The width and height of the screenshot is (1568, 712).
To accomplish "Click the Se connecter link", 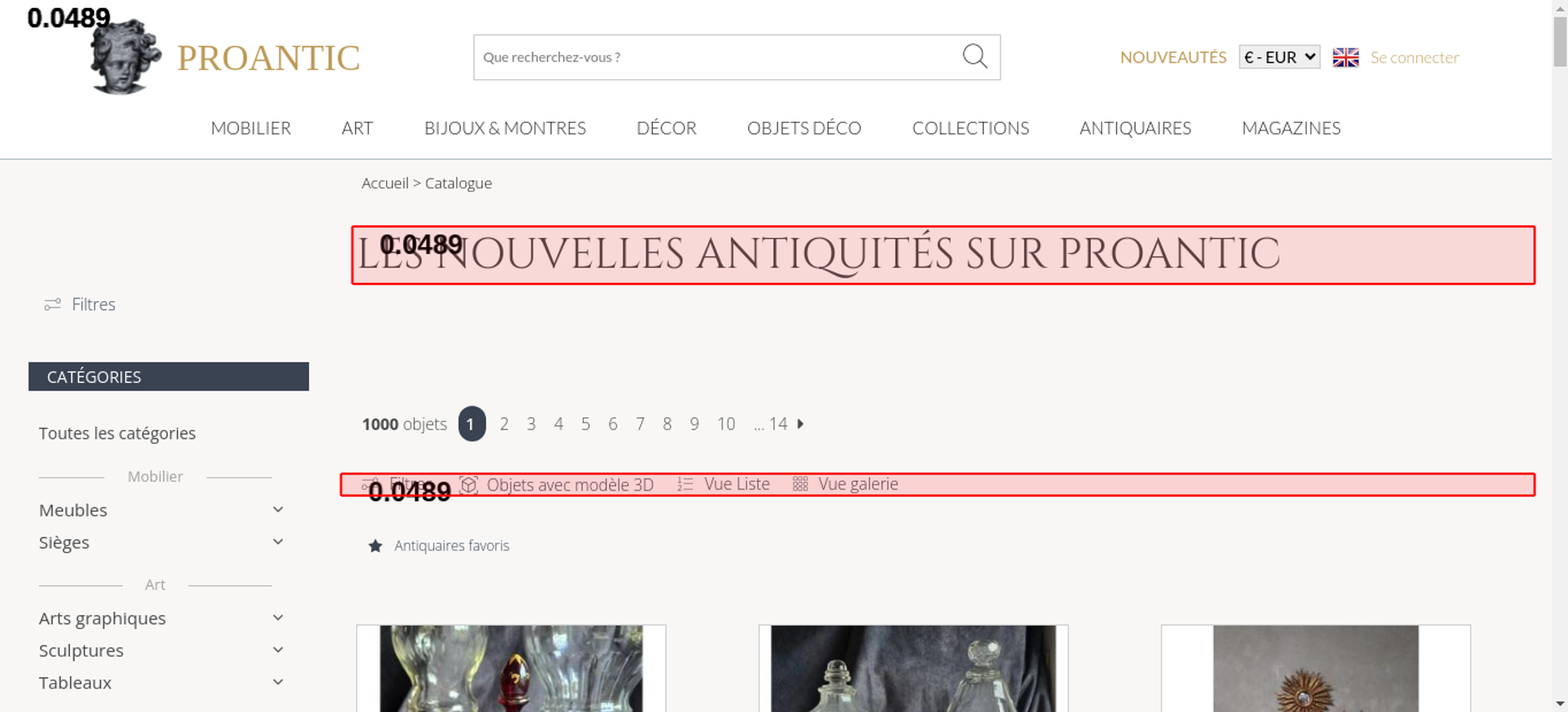I will pos(1414,57).
